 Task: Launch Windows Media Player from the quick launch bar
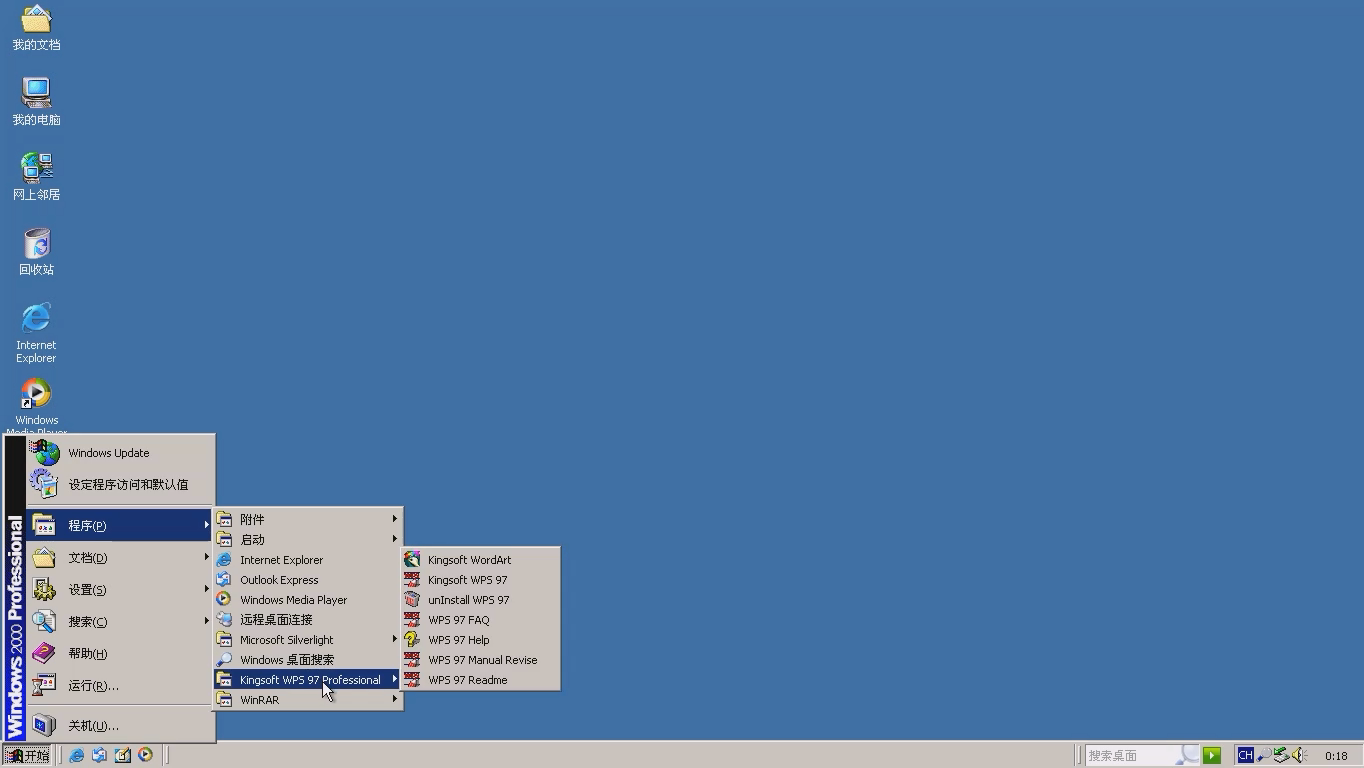coord(145,755)
